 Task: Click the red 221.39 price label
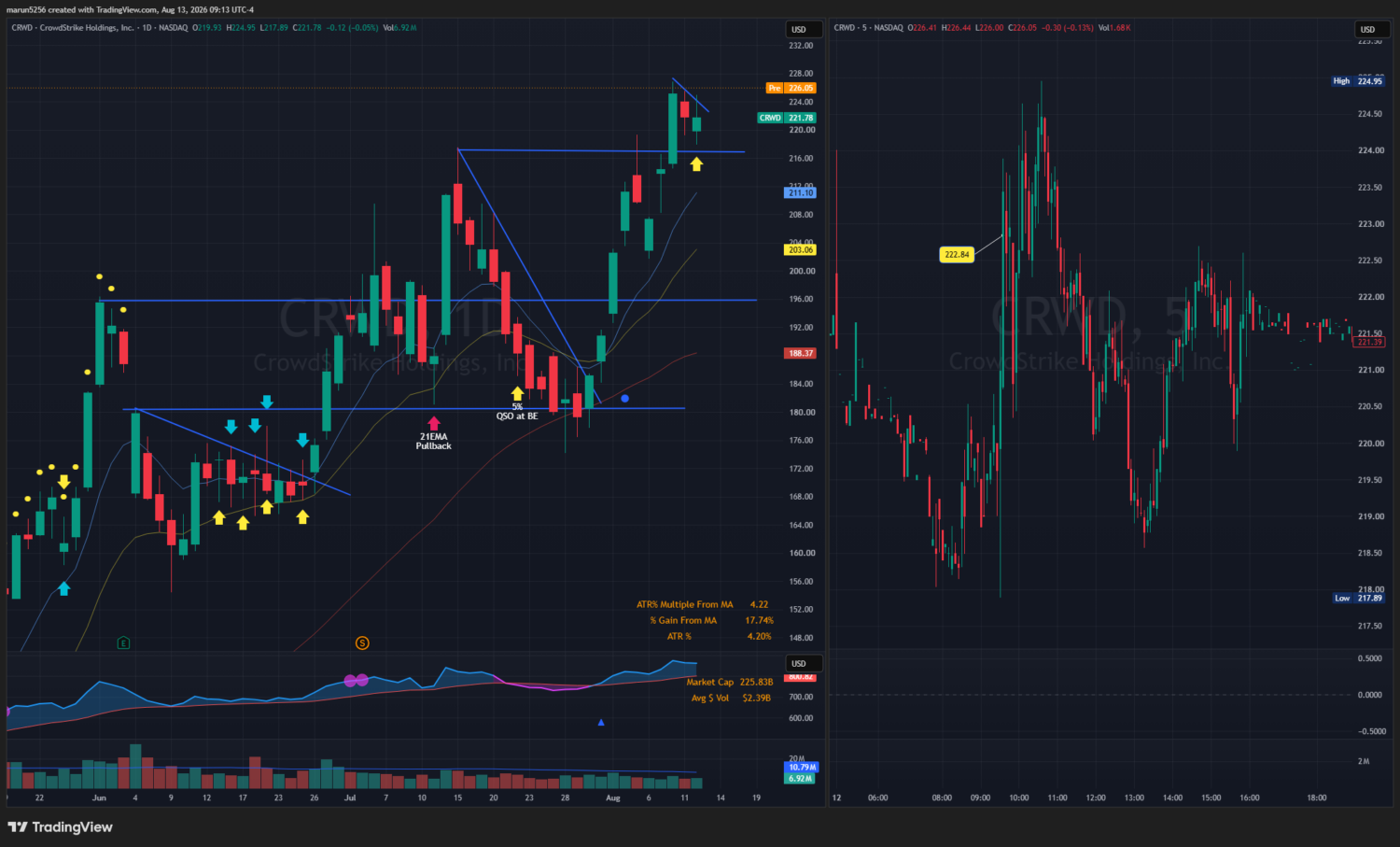coord(1370,342)
